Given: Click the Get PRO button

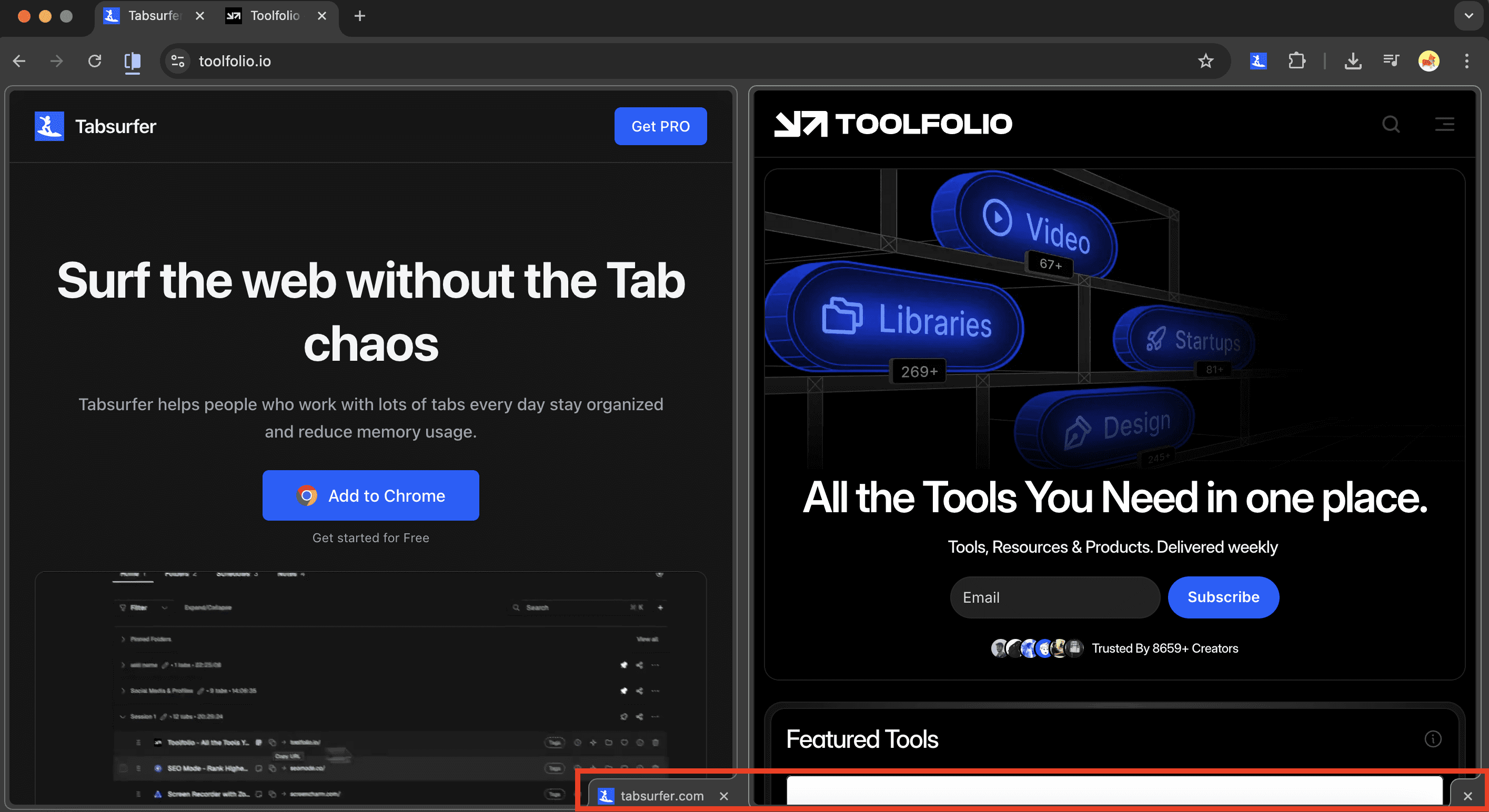Looking at the screenshot, I should pyautogui.click(x=660, y=126).
